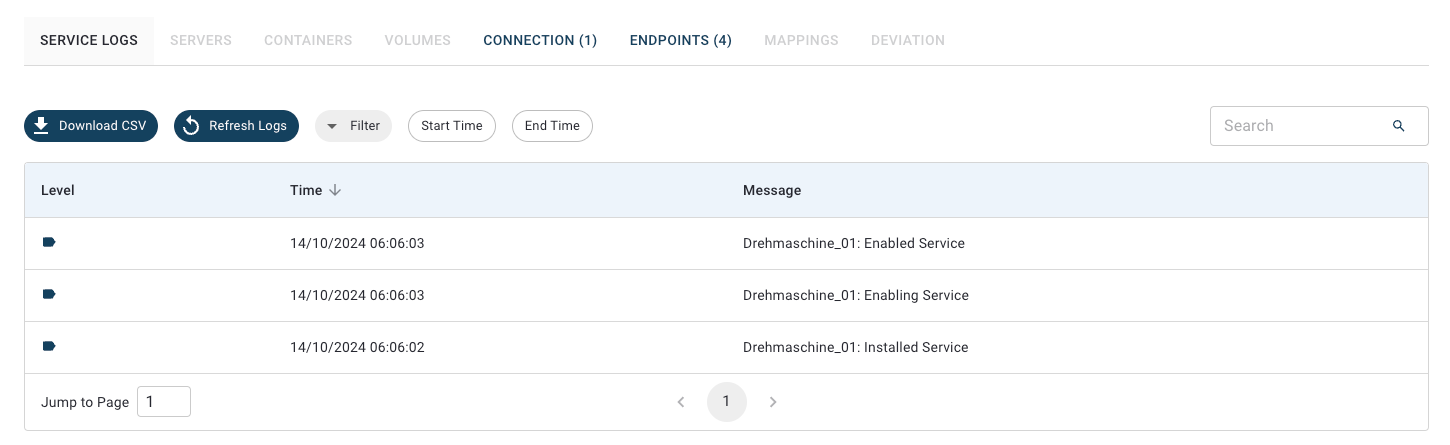Go to the next page arrow

[773, 402]
